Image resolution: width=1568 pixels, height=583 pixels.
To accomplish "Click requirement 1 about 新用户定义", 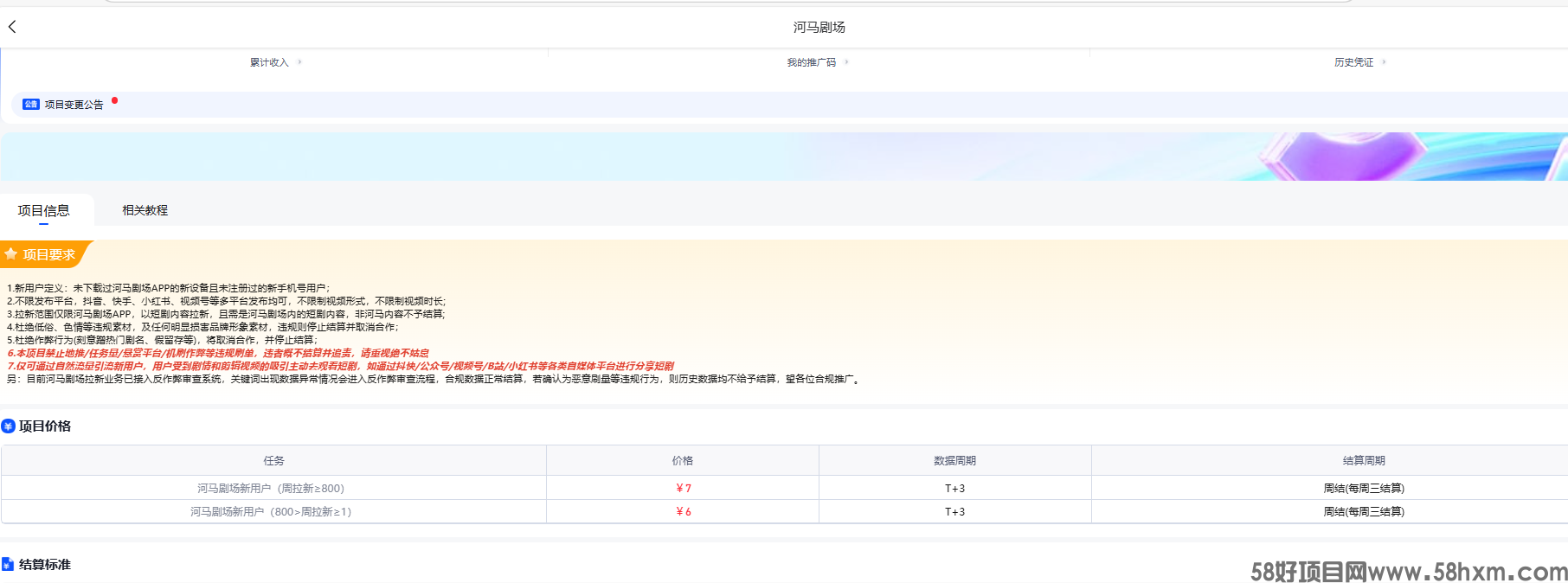I will point(169,288).
